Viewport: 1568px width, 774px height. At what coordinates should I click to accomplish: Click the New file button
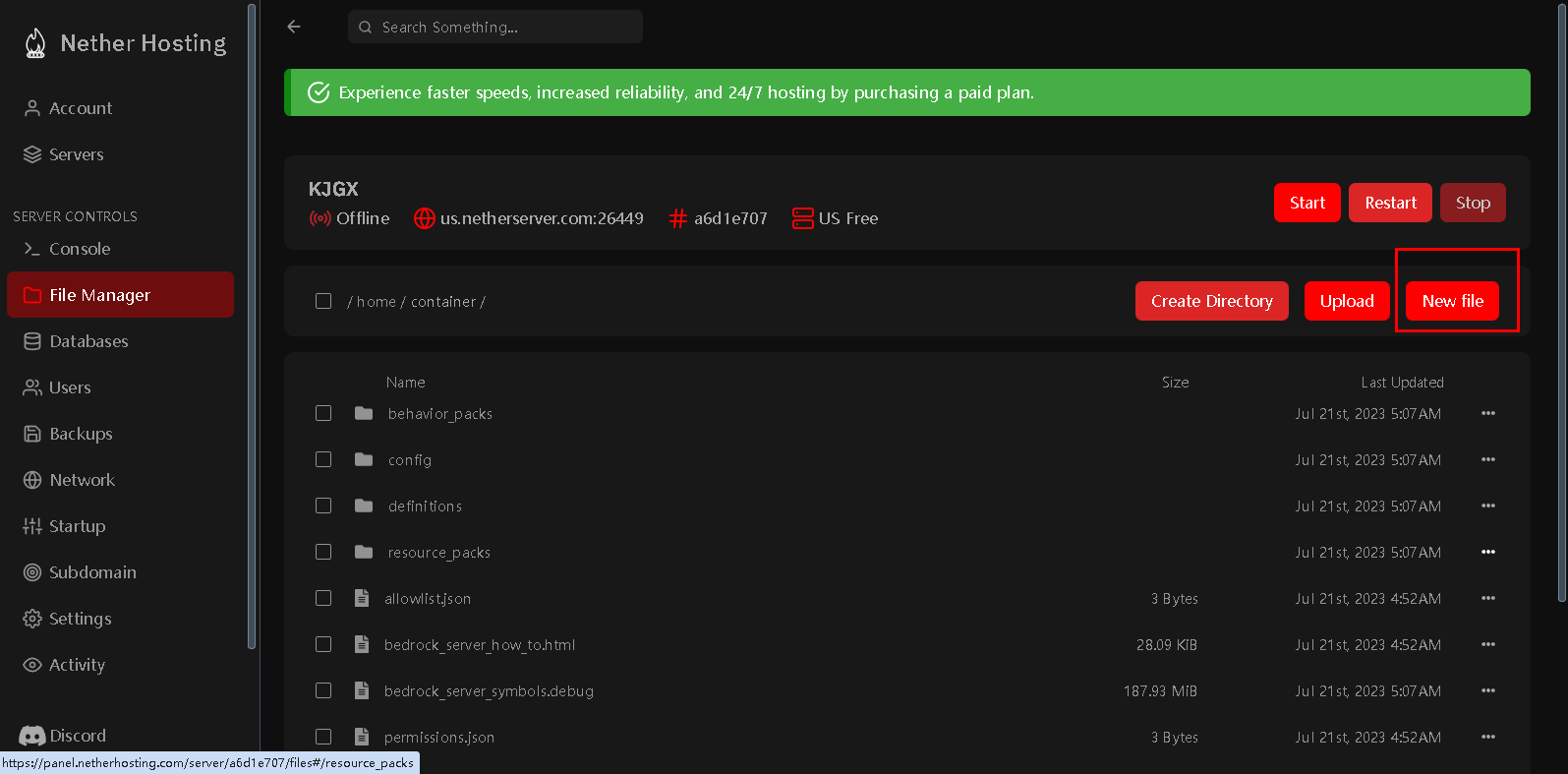[x=1452, y=301]
